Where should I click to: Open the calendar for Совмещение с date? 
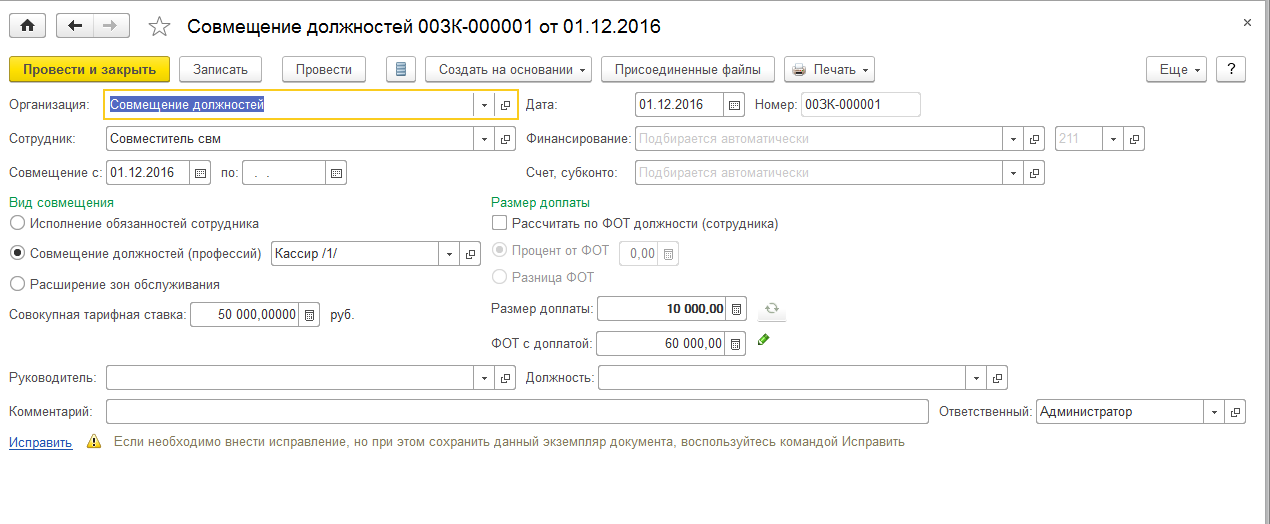(201, 173)
